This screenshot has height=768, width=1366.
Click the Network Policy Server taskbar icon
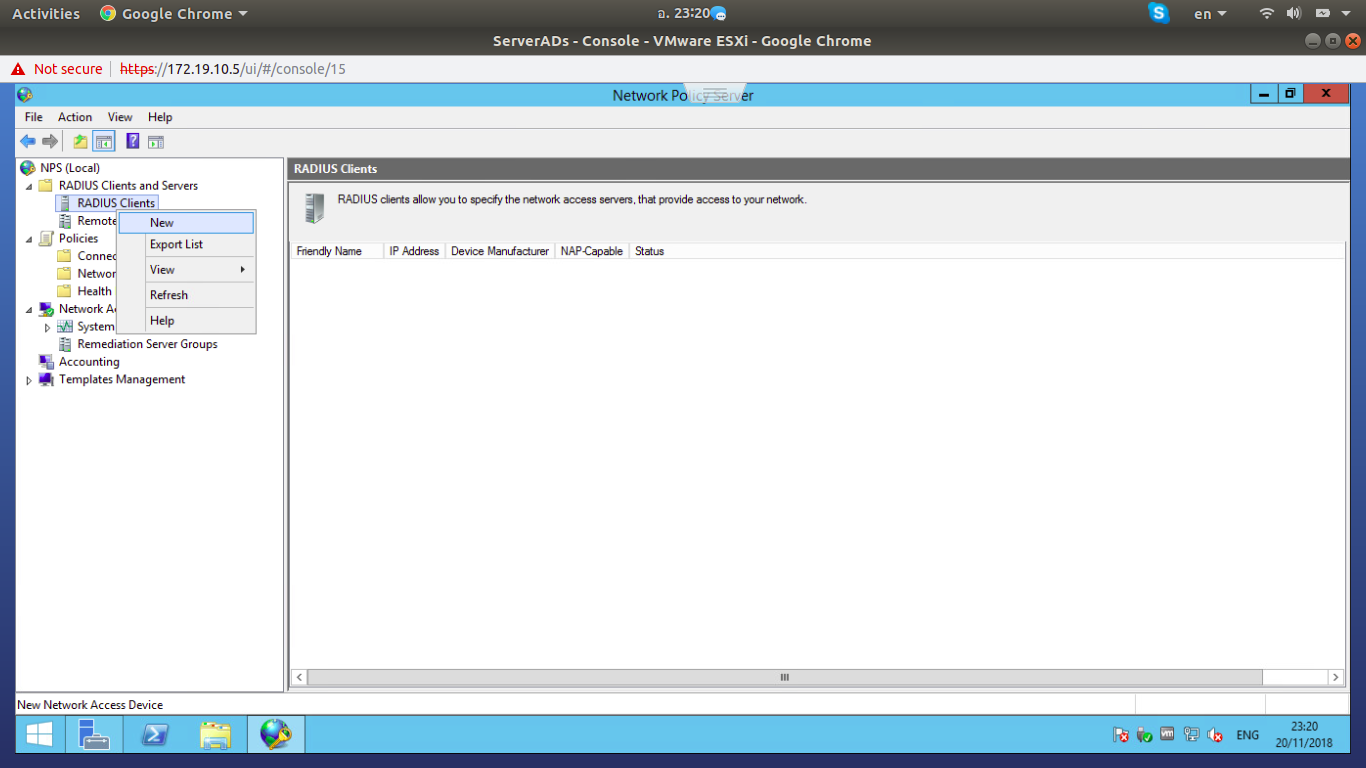tap(276, 735)
